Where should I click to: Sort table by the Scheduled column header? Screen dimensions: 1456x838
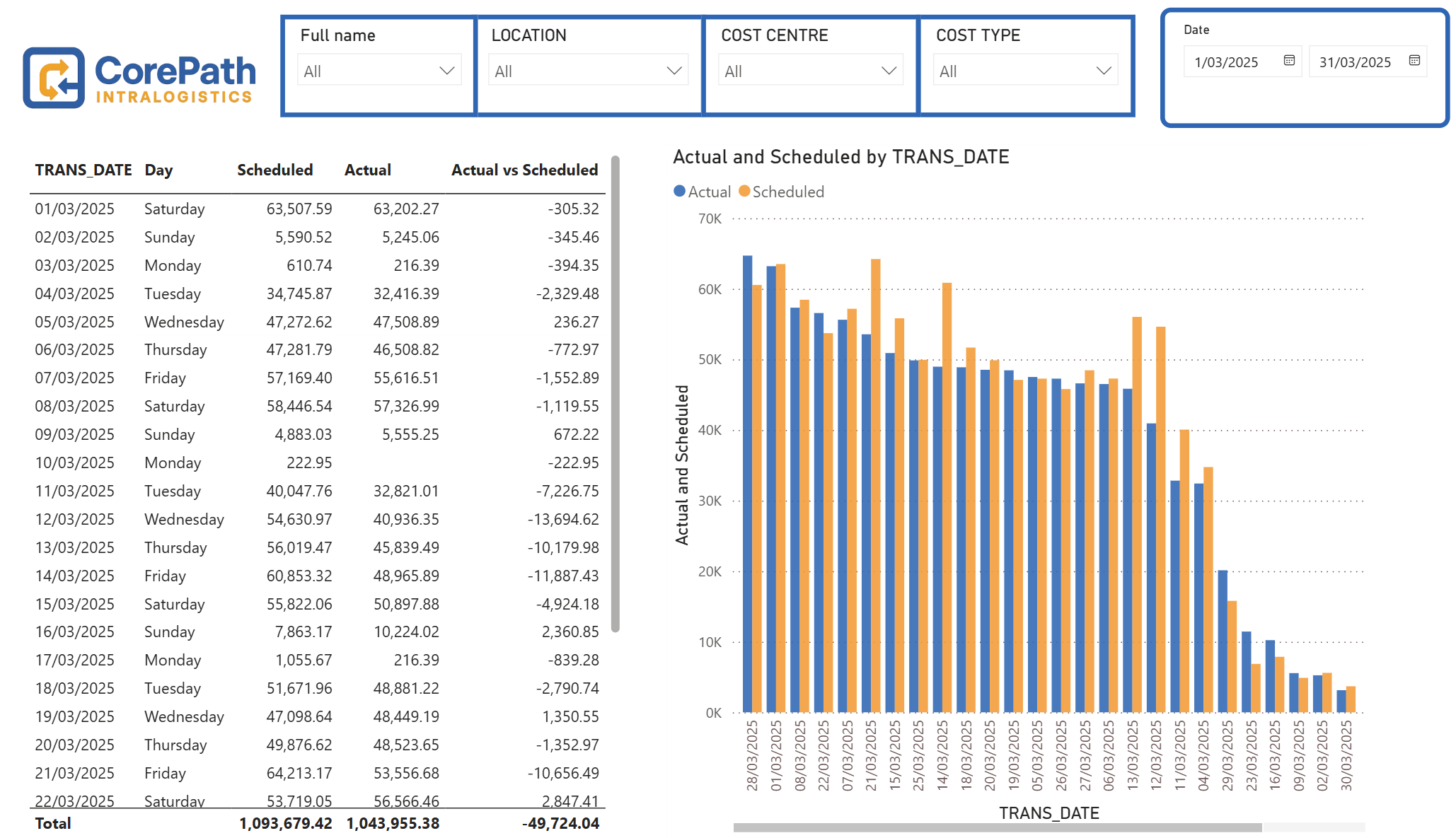(x=275, y=170)
